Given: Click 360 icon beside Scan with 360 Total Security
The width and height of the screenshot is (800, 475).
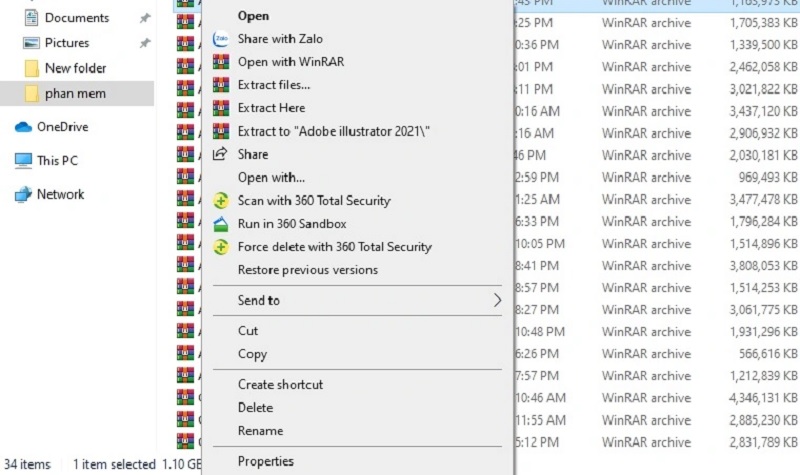Looking at the screenshot, I should pyautogui.click(x=221, y=201).
